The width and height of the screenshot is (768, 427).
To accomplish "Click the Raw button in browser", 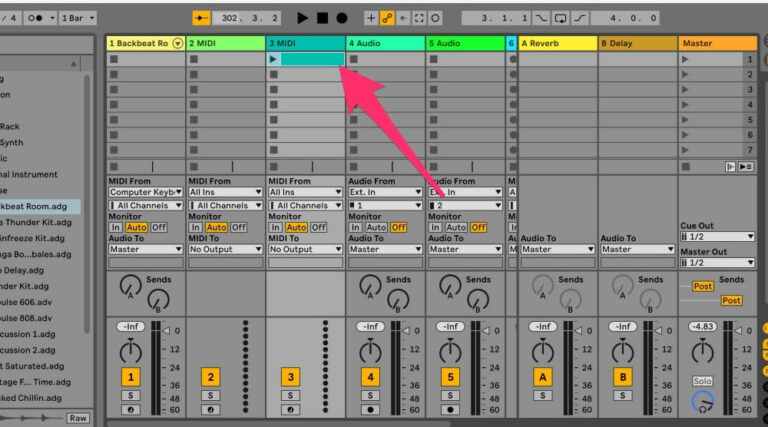I will tap(78, 418).
